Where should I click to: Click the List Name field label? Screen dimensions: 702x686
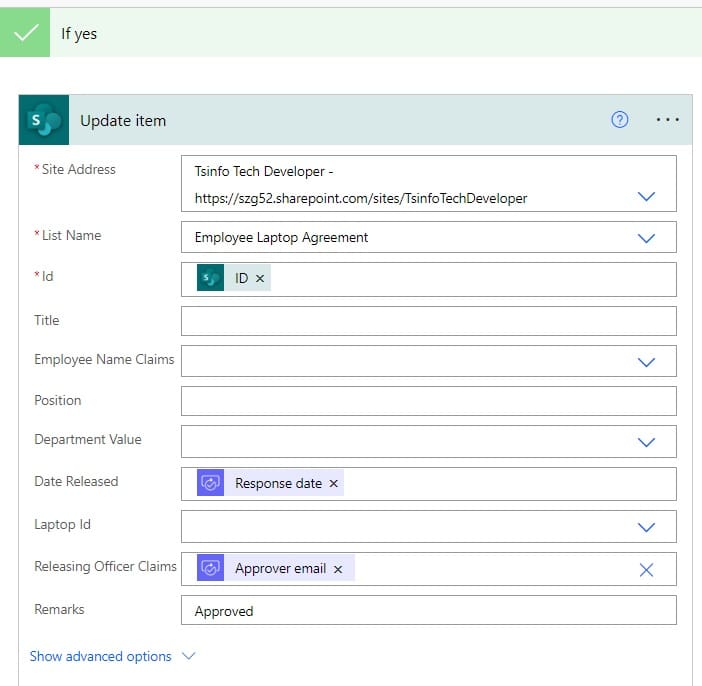pos(71,236)
